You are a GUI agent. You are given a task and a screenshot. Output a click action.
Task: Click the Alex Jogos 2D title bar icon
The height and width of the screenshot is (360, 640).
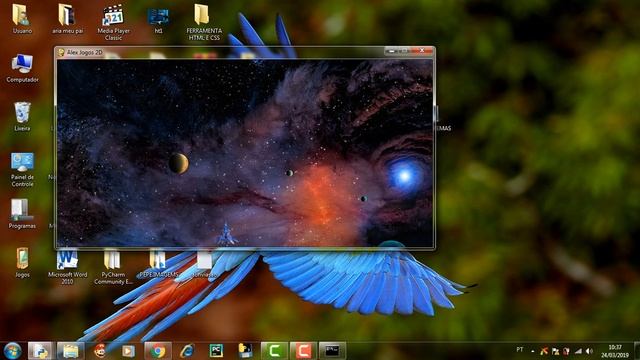pos(61,52)
